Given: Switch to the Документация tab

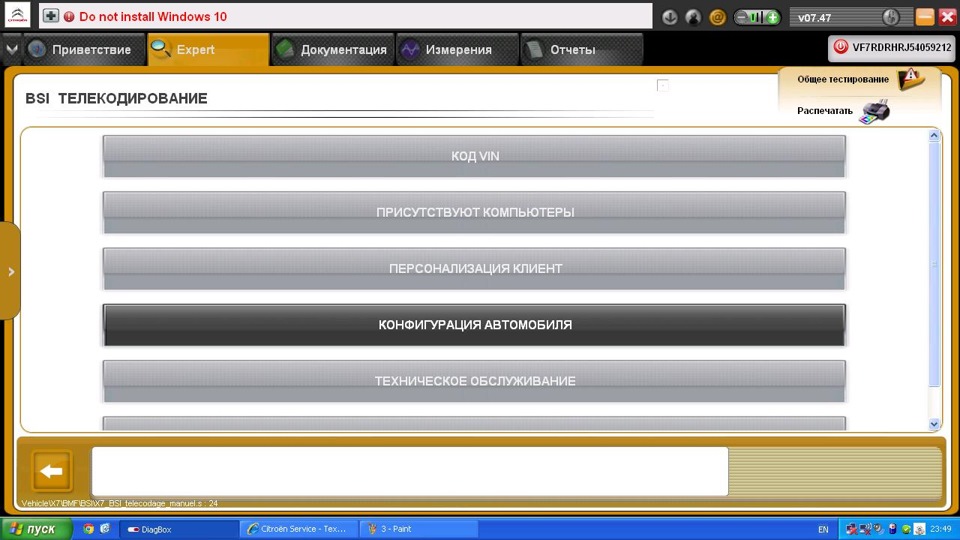Looking at the screenshot, I should pyautogui.click(x=331, y=50).
